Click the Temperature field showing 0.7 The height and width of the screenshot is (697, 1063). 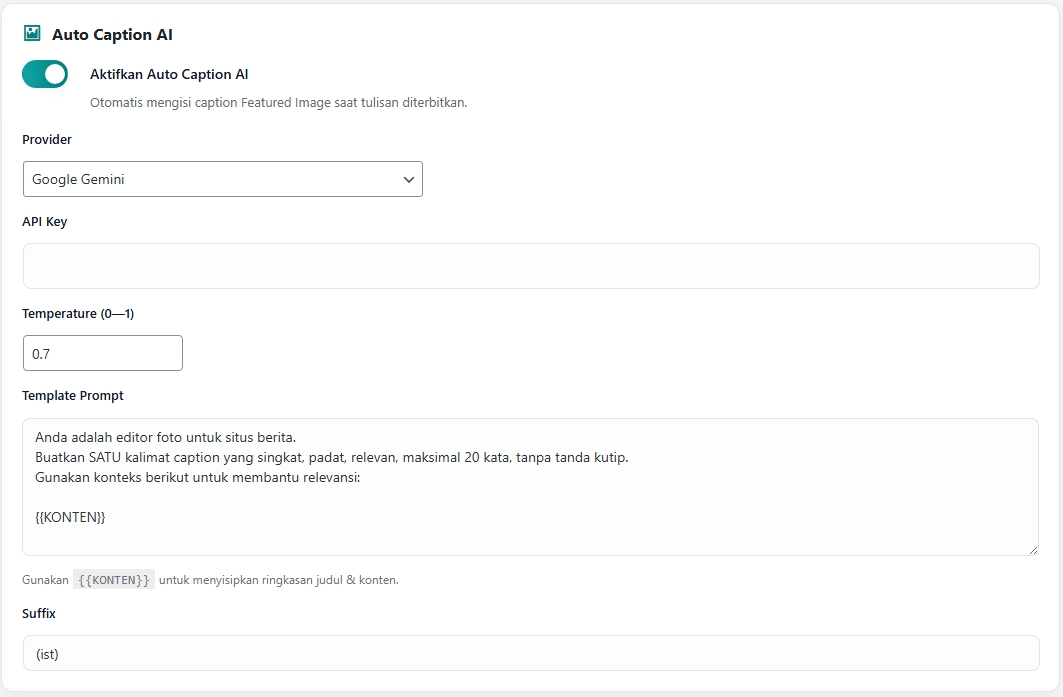pos(102,353)
